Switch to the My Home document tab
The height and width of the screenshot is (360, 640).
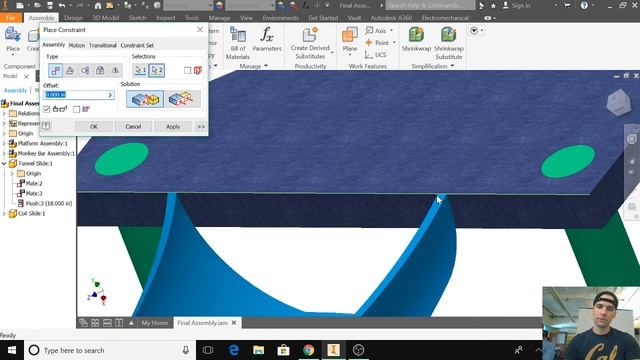pos(154,323)
